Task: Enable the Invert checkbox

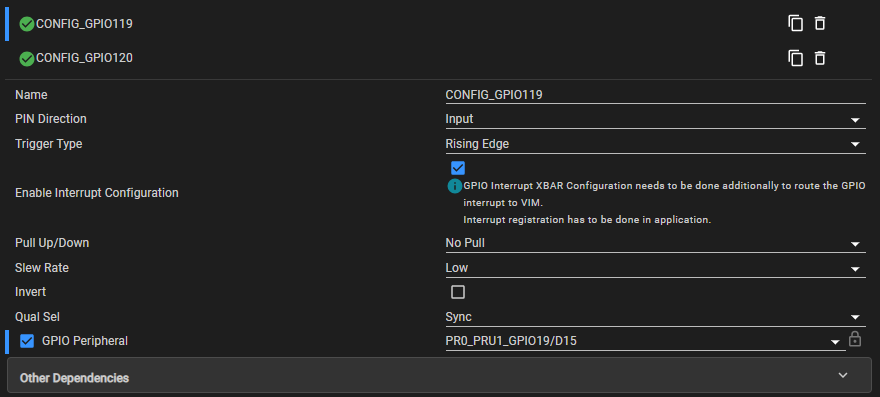Action: (x=458, y=292)
